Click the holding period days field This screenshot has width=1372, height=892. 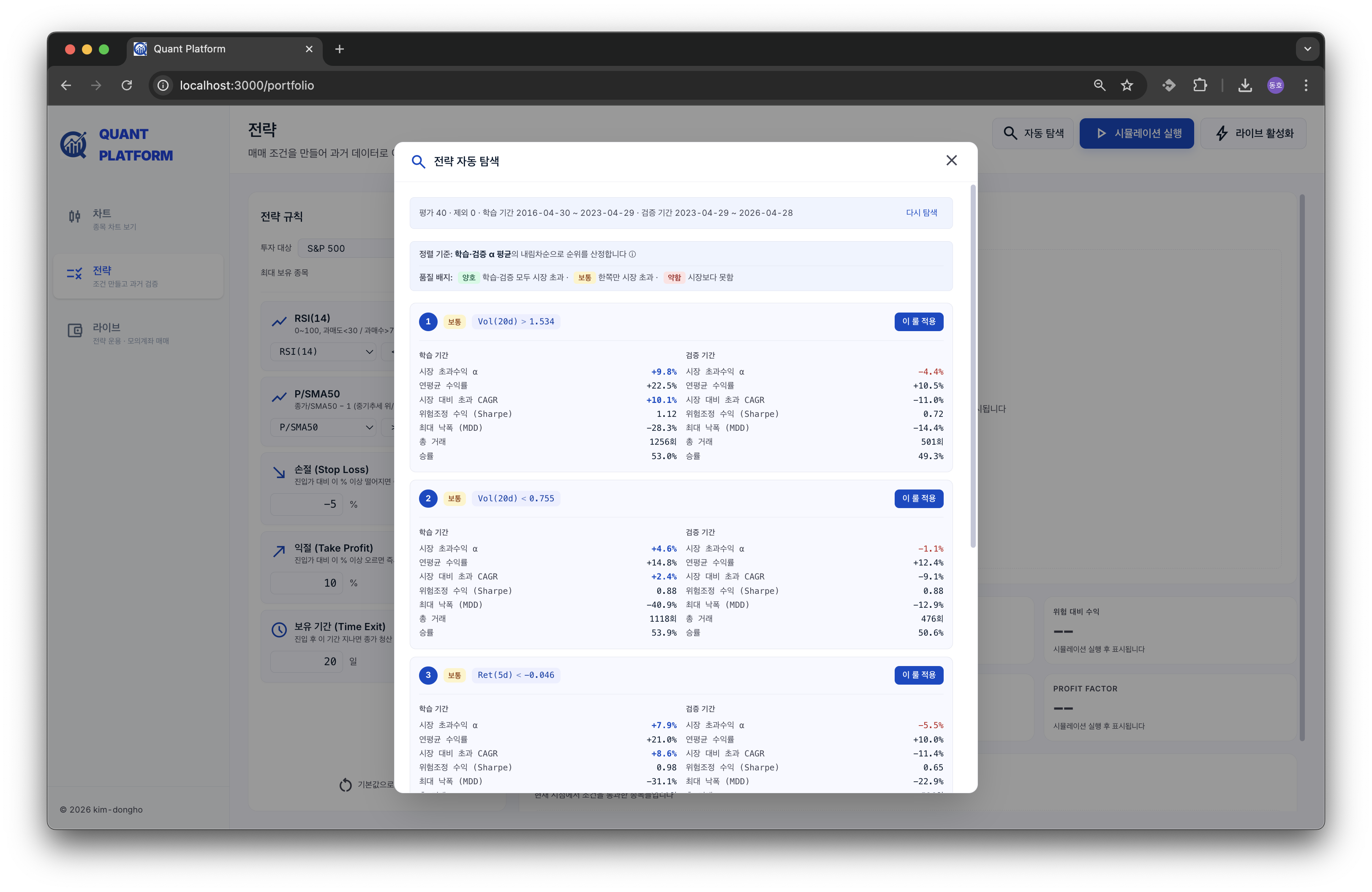(307, 661)
